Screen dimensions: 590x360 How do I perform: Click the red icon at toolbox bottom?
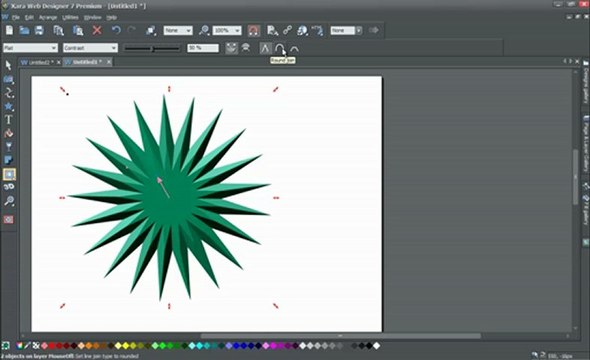pyautogui.click(x=9, y=219)
